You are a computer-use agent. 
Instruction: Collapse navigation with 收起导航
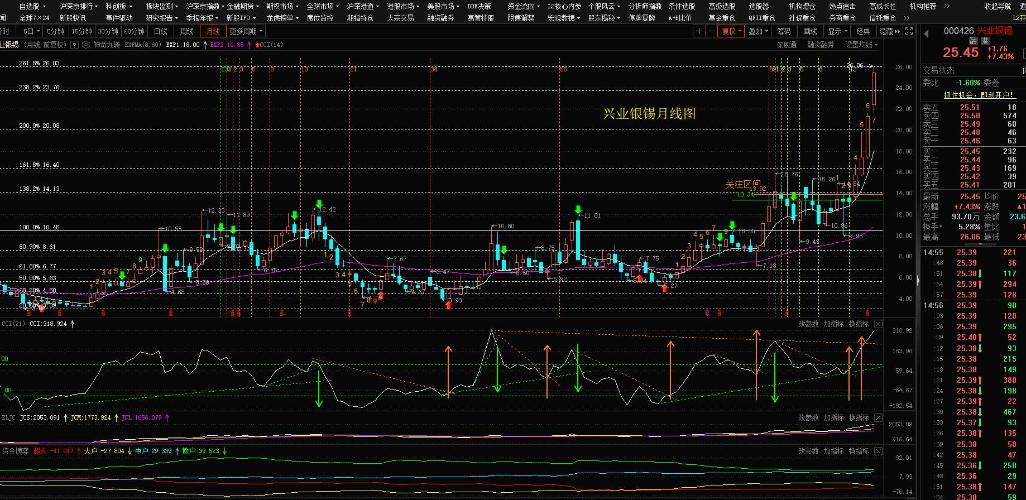pyautogui.click(x=999, y=6)
